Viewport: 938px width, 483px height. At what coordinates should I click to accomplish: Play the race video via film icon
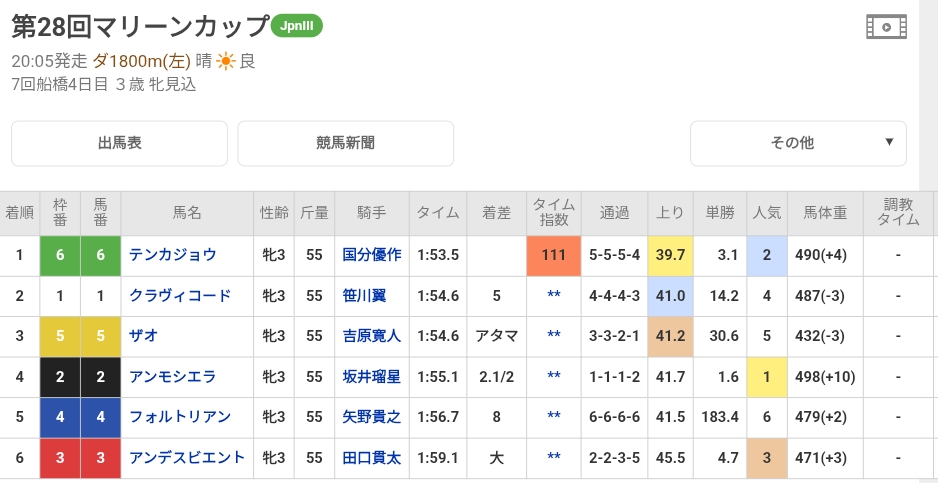point(886,27)
